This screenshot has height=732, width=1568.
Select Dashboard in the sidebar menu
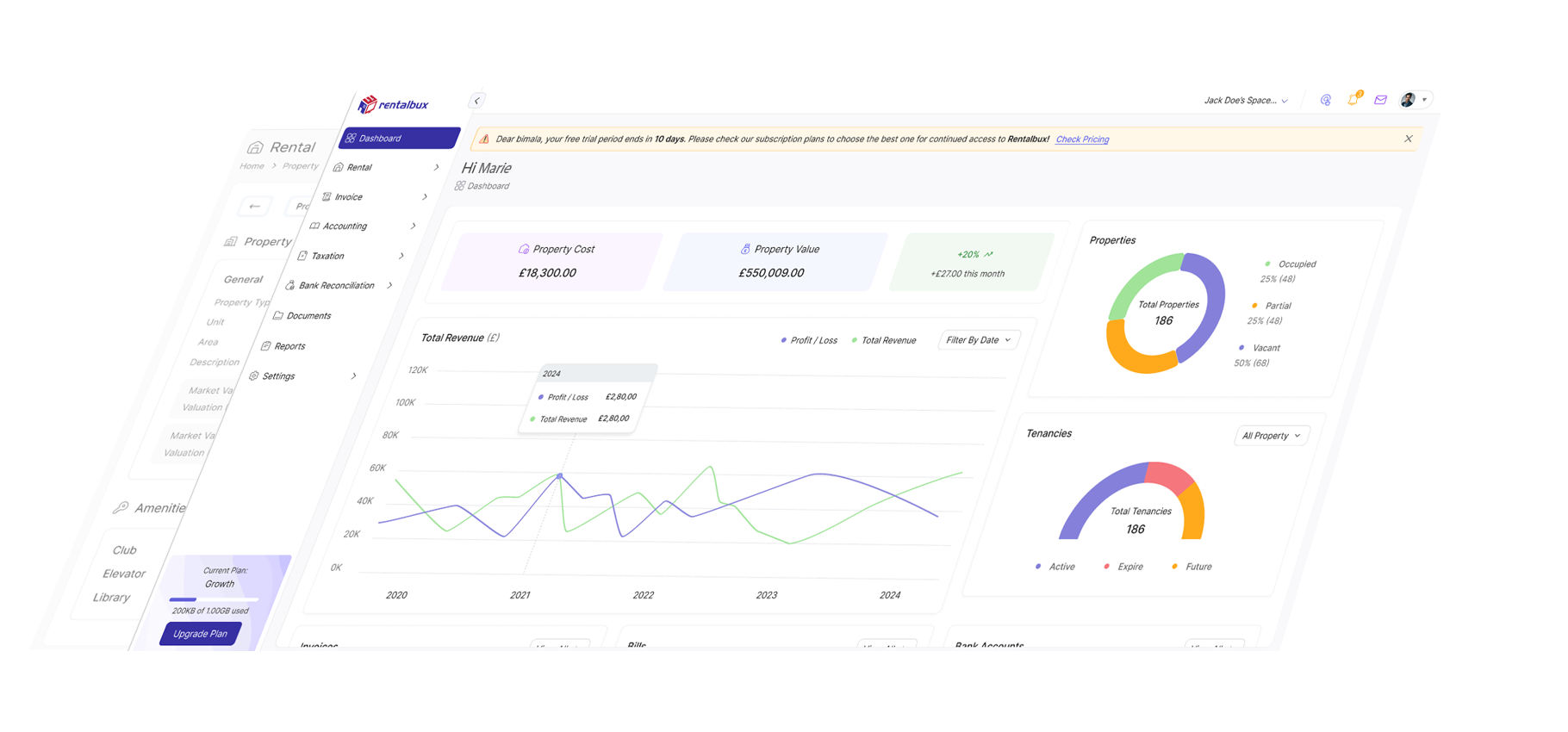(x=399, y=138)
